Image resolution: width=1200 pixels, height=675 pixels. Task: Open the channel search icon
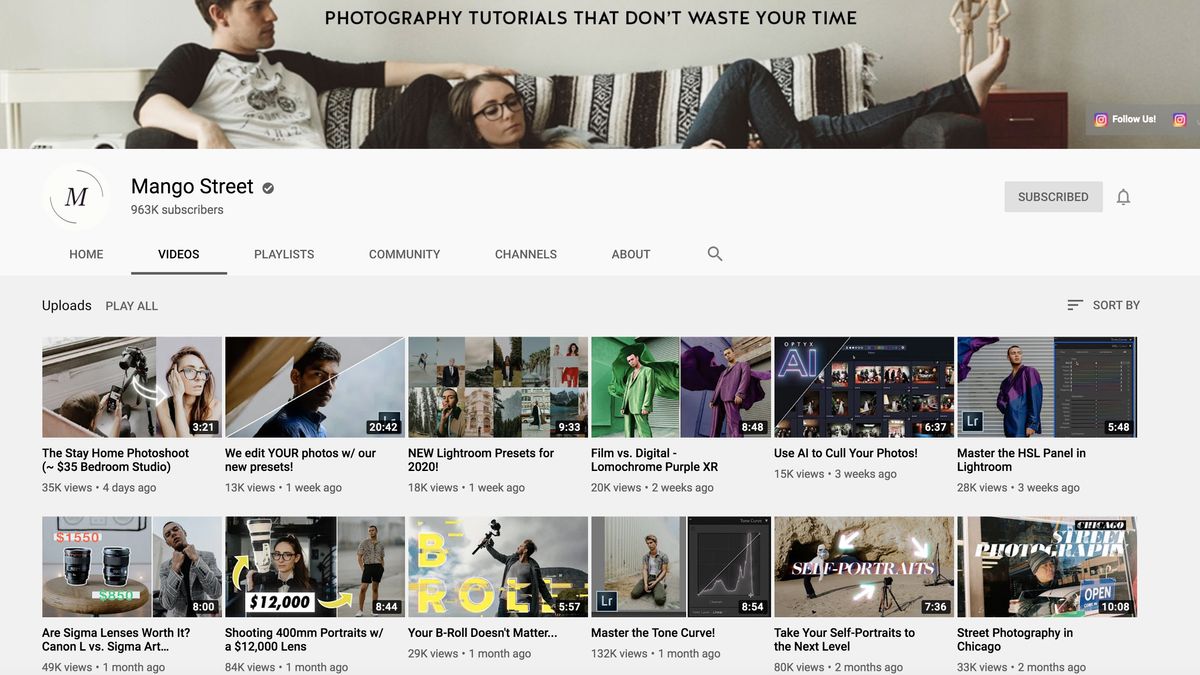click(x=714, y=254)
